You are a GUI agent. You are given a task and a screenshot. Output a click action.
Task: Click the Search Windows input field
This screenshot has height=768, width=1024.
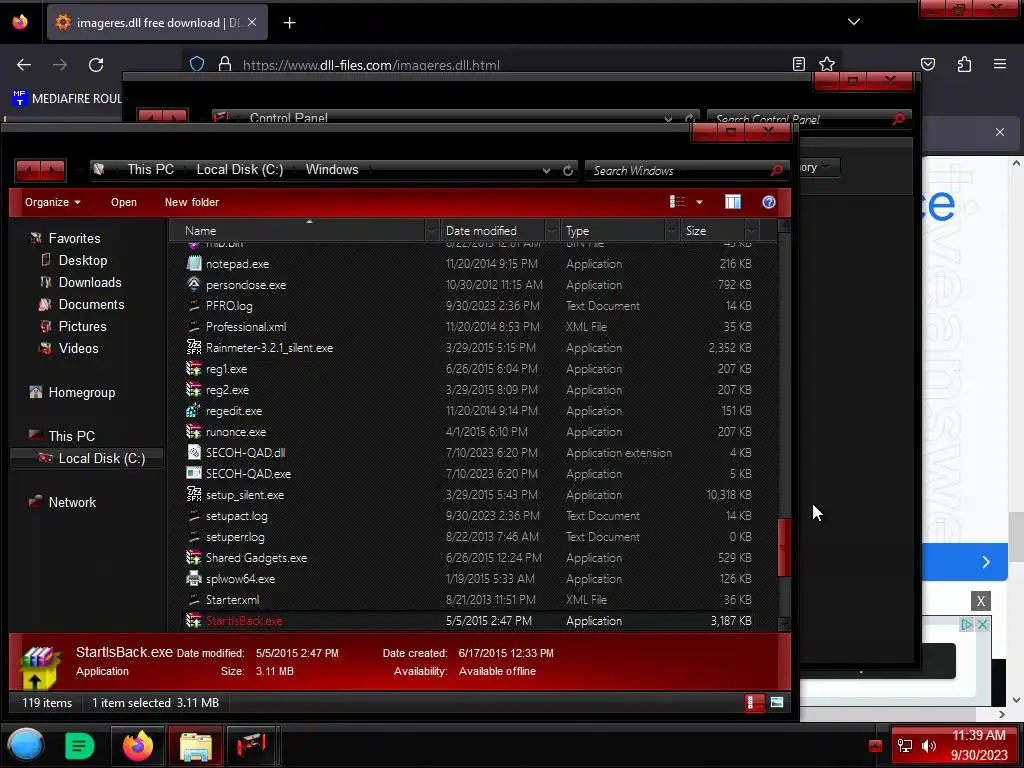[x=679, y=170]
